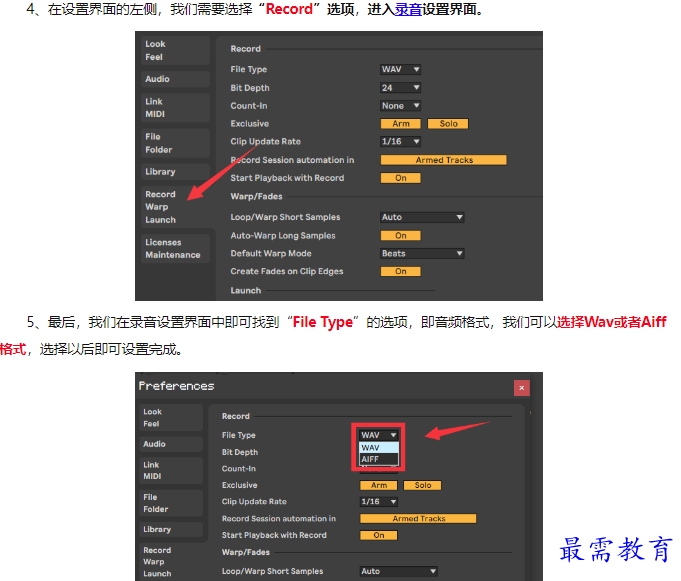Open the 录音 hyperlink in step 4 text
The width and height of the screenshot is (681, 581).
click(x=408, y=9)
